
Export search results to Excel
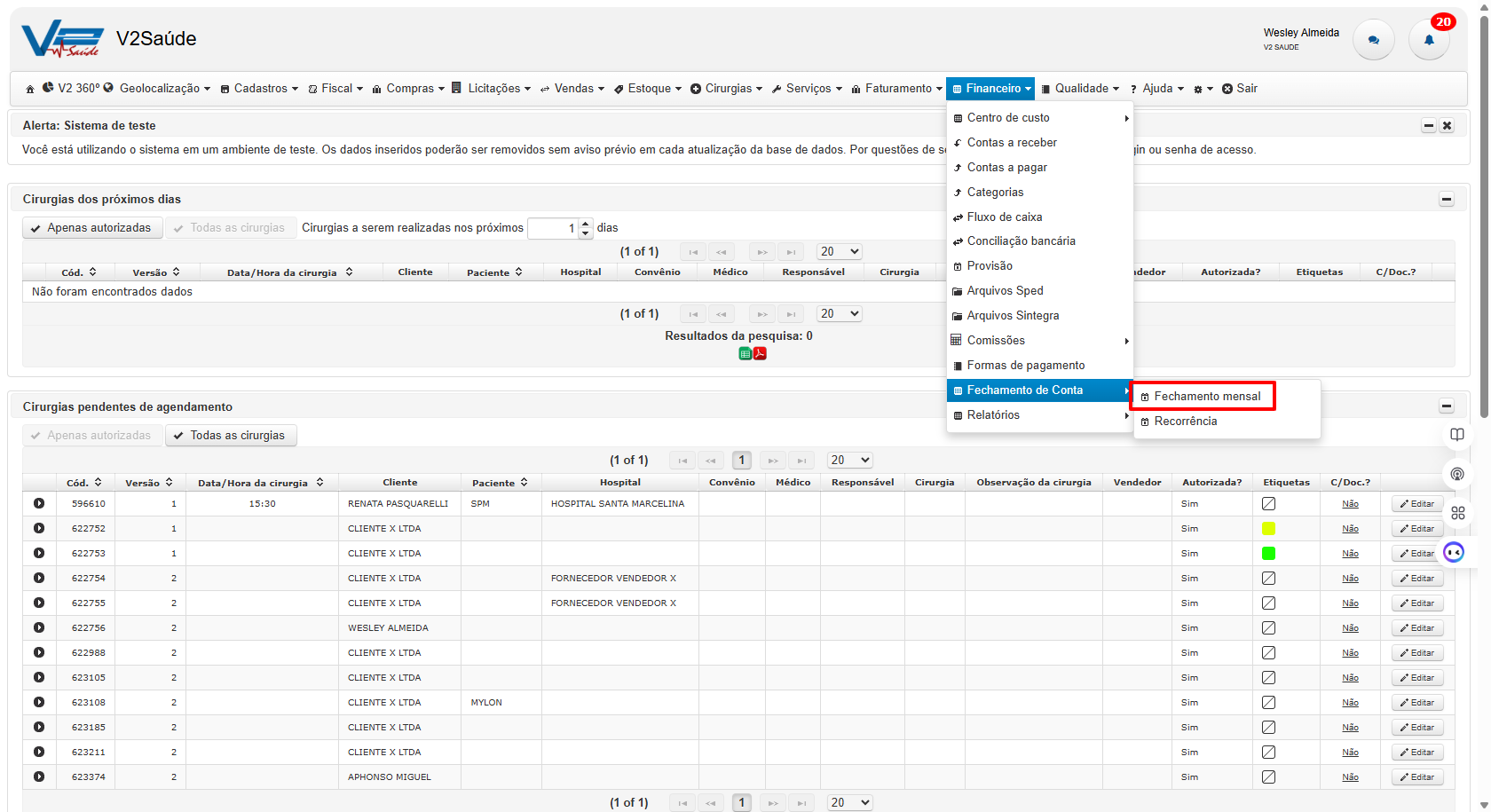(x=745, y=353)
